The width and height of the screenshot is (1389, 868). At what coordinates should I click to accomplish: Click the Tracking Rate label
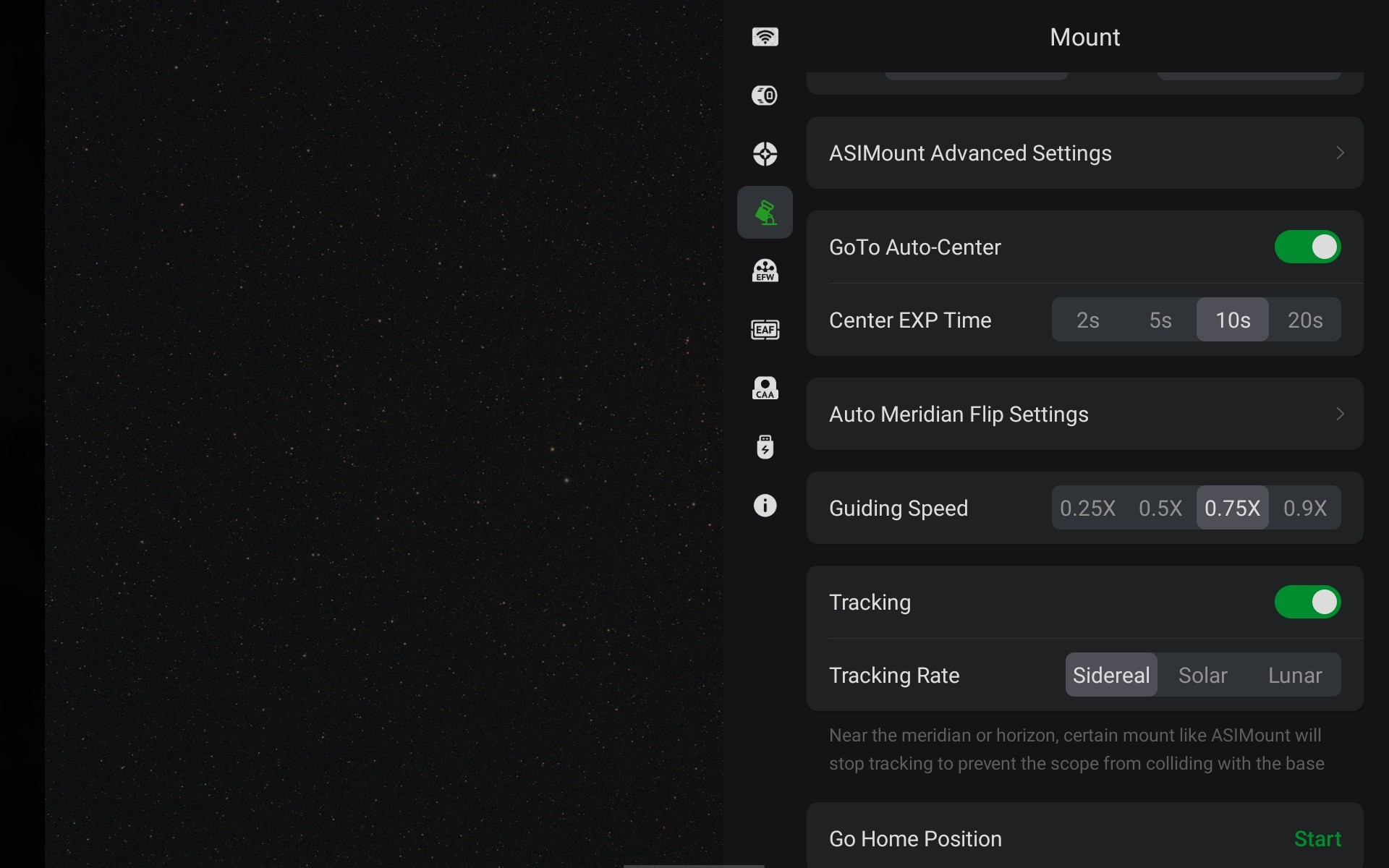tap(894, 676)
